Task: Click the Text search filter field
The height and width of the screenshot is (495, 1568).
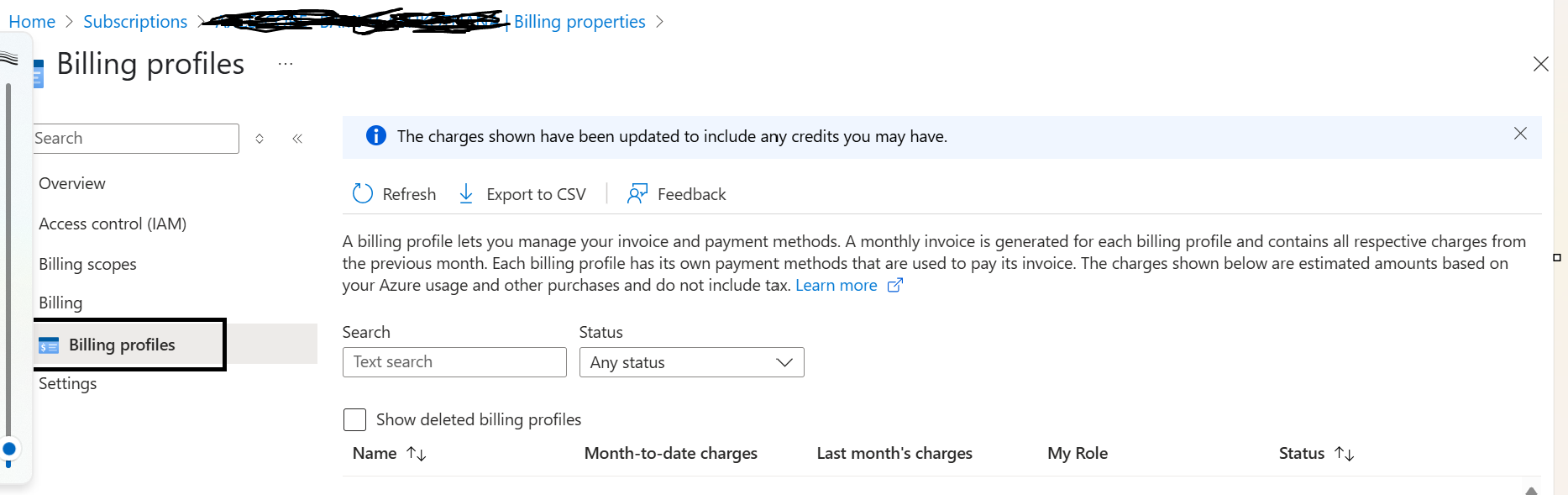Action: (454, 361)
